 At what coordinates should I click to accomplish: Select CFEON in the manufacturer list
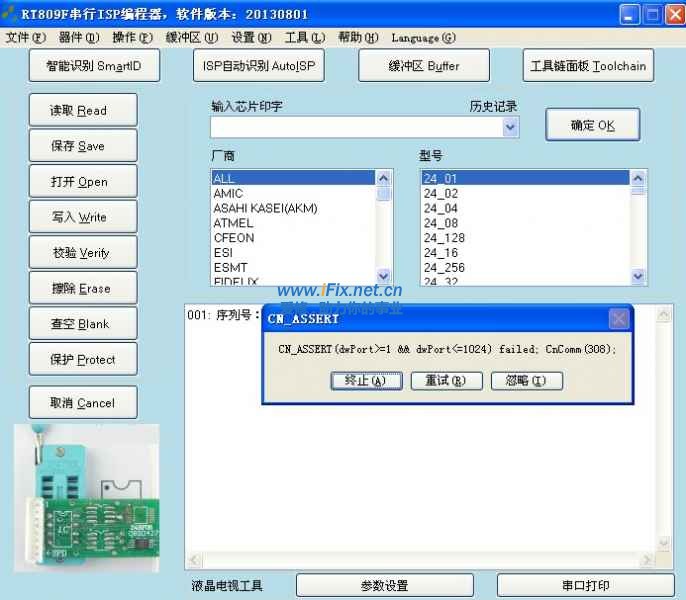coord(293,238)
